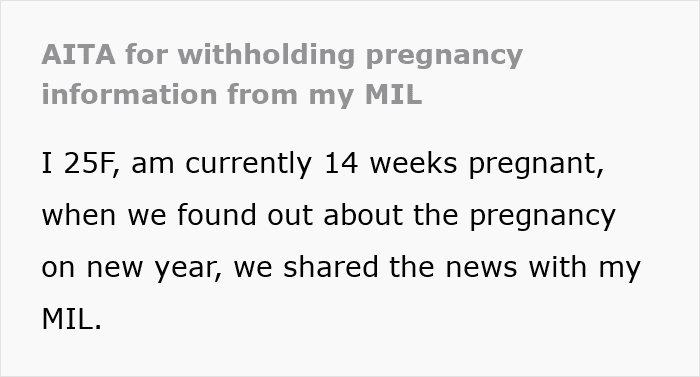Click "pregnancy" in the black body text
Viewport: 700px width, 377px height.
point(542,217)
